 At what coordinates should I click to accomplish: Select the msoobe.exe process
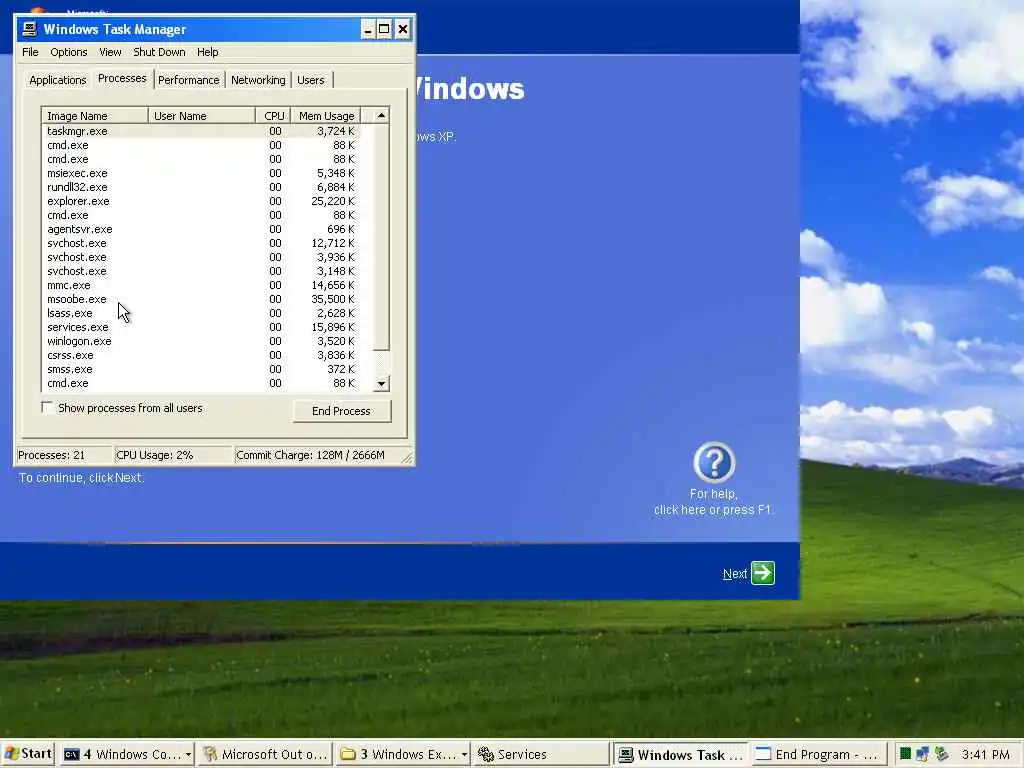pyautogui.click(x=201, y=299)
